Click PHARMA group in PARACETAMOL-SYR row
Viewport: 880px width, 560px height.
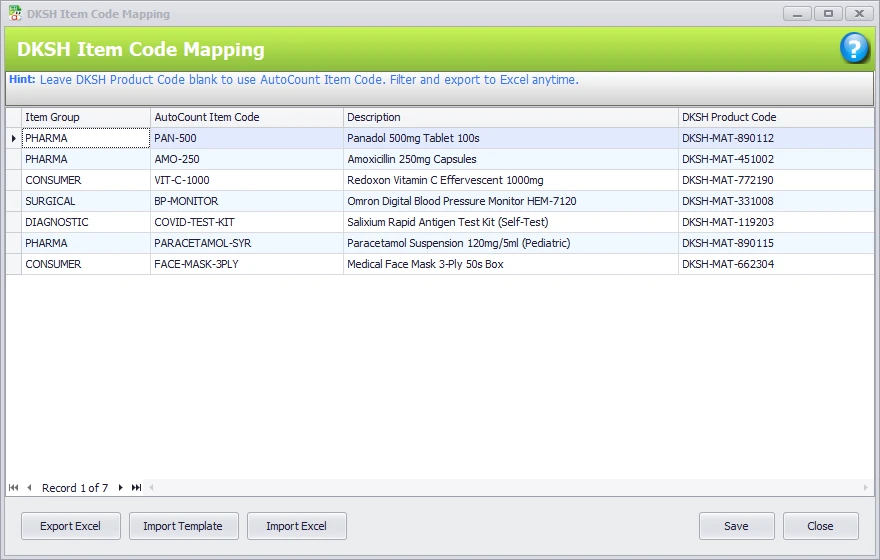tap(86, 243)
